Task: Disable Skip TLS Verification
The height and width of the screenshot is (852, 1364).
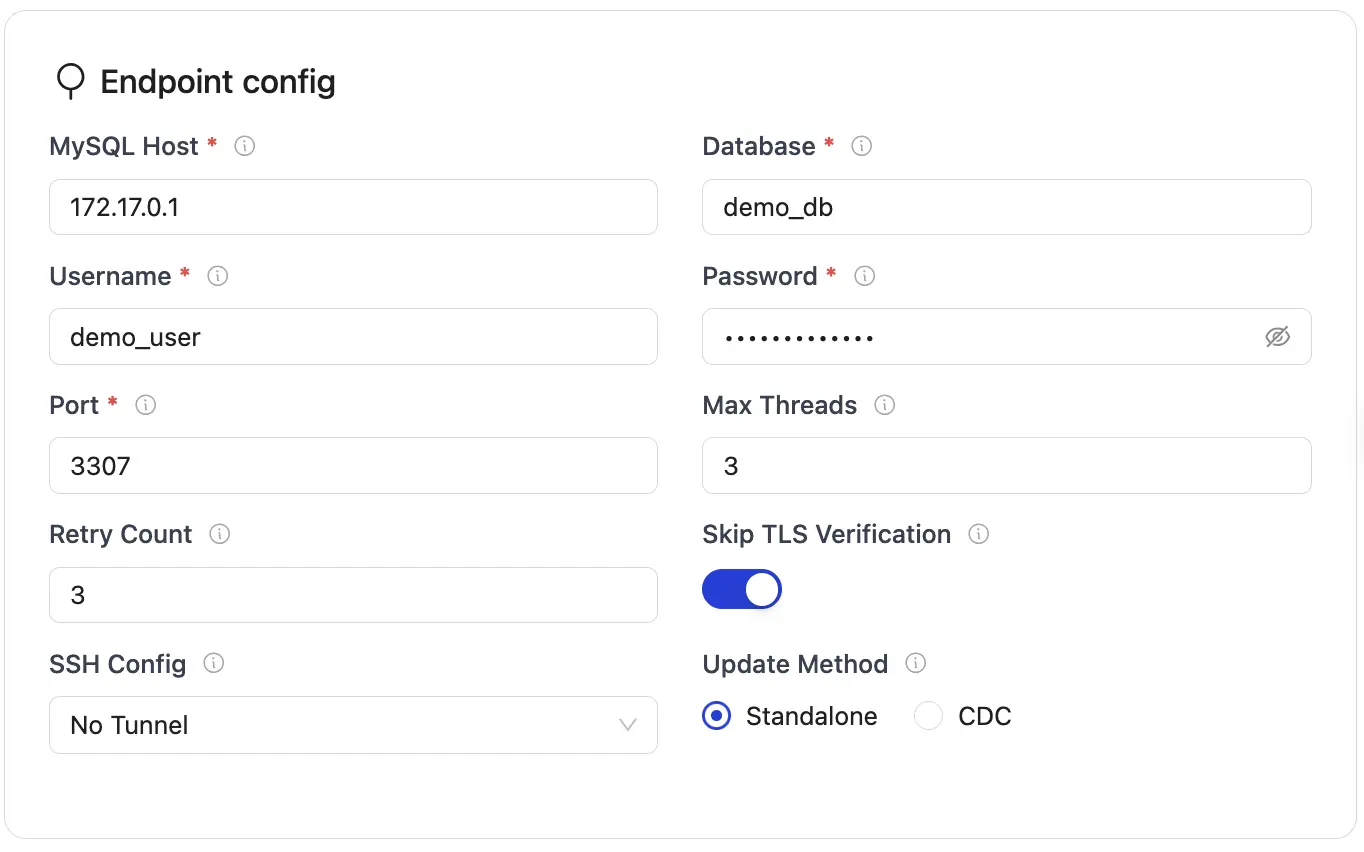Action: coord(742,589)
